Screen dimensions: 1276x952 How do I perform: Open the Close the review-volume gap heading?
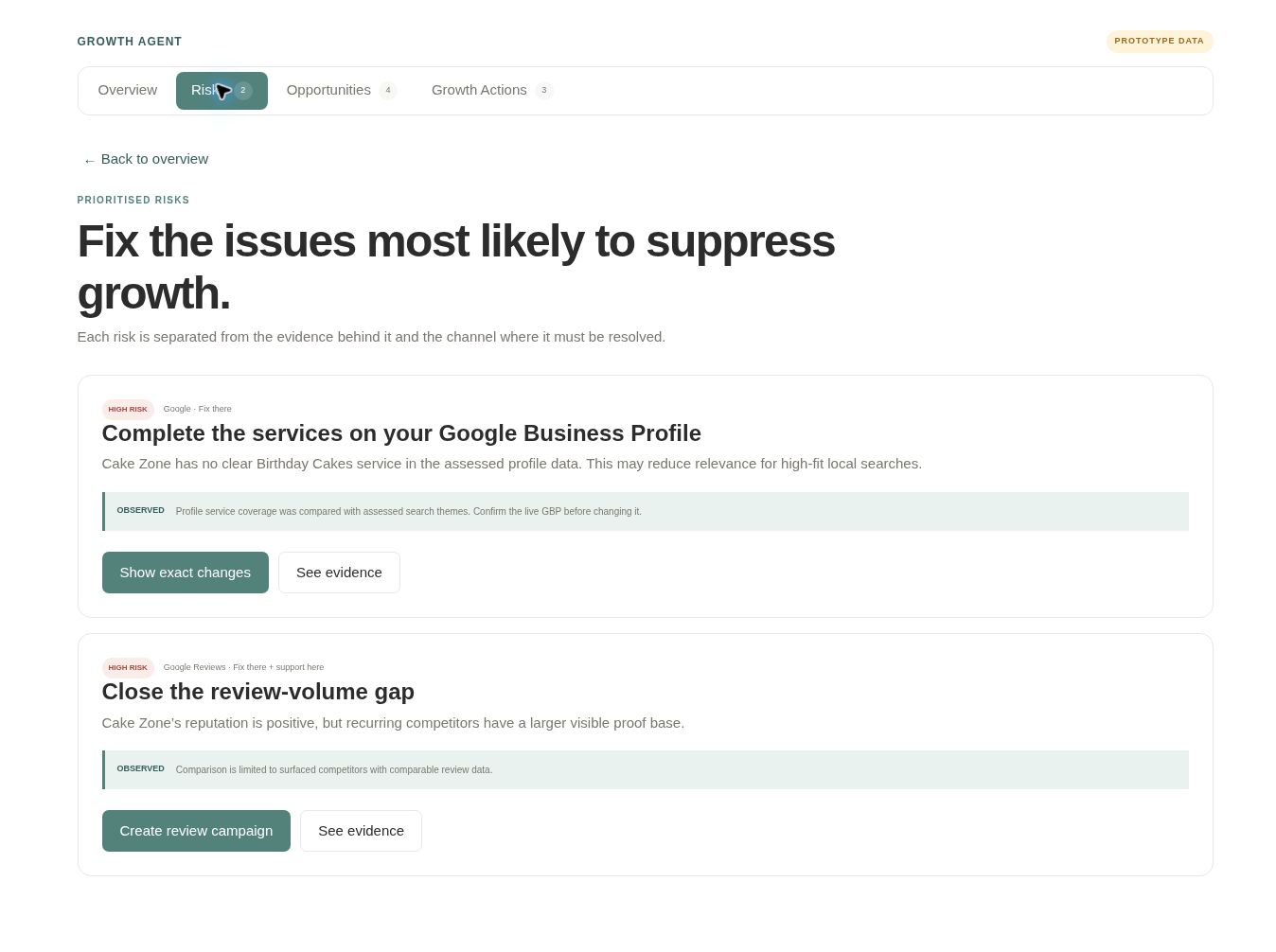point(258,692)
